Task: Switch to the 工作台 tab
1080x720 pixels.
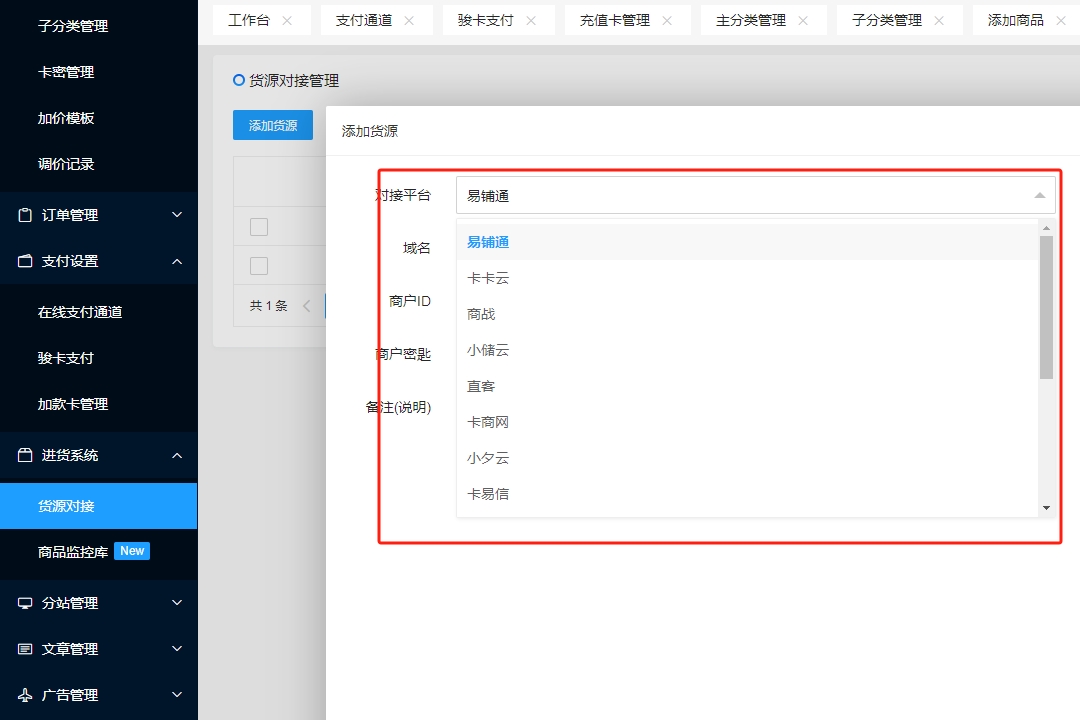Action: [x=249, y=21]
